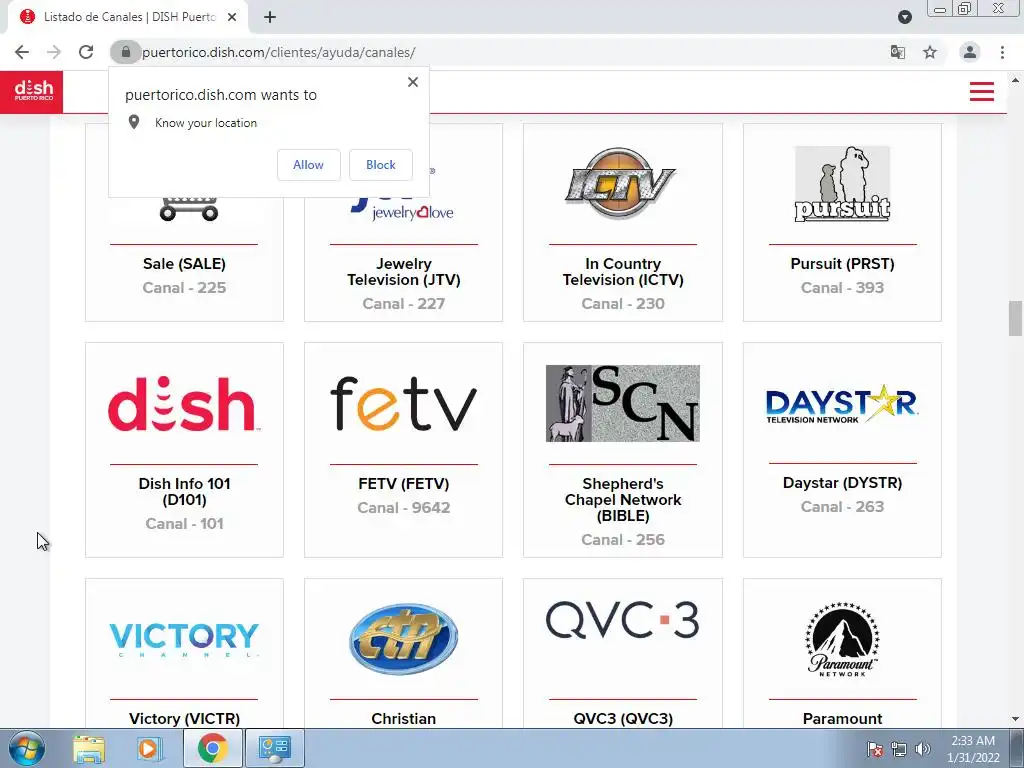Click the Chrome back arrow
Screen dimensions: 1024x768
[x=22, y=52]
